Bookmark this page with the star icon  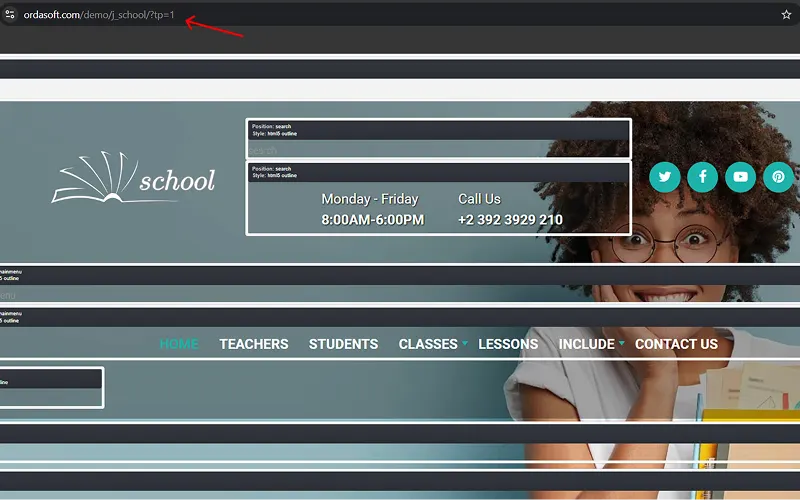pos(786,15)
